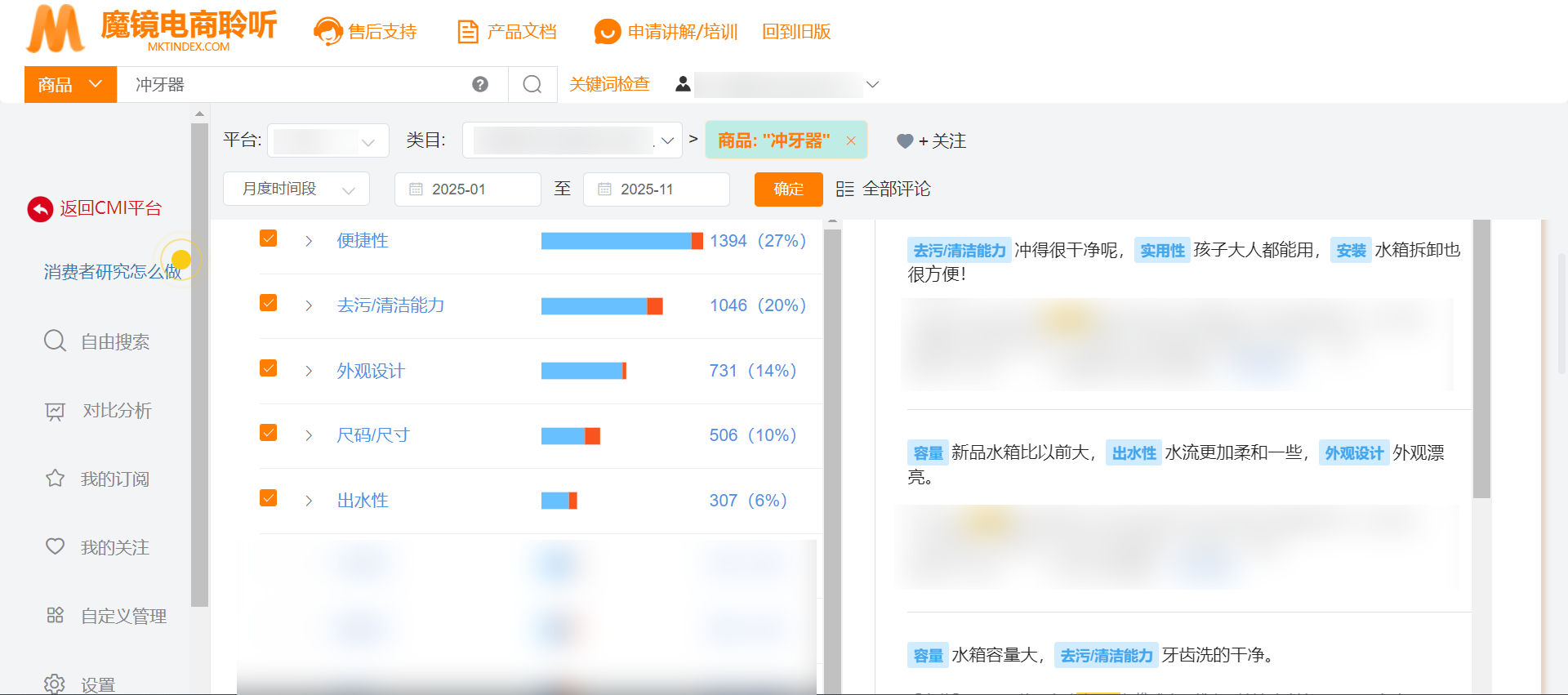The width and height of the screenshot is (1568, 695).
Task: Open the 商品 search type dropdown
Action: click(70, 84)
